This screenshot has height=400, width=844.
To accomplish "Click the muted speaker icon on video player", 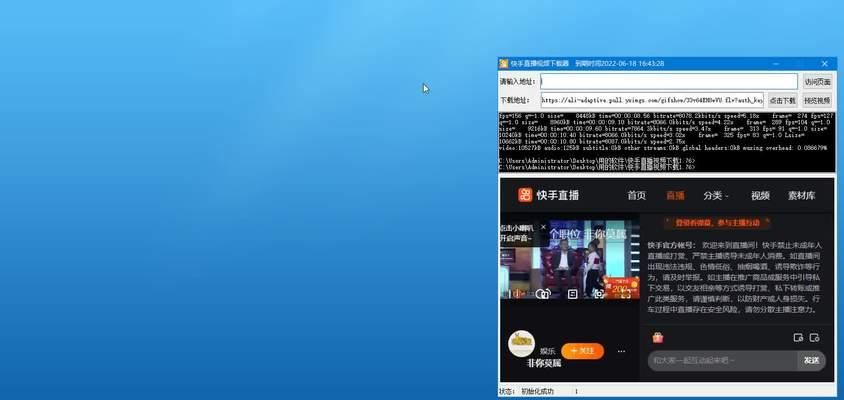I will [x=519, y=294].
